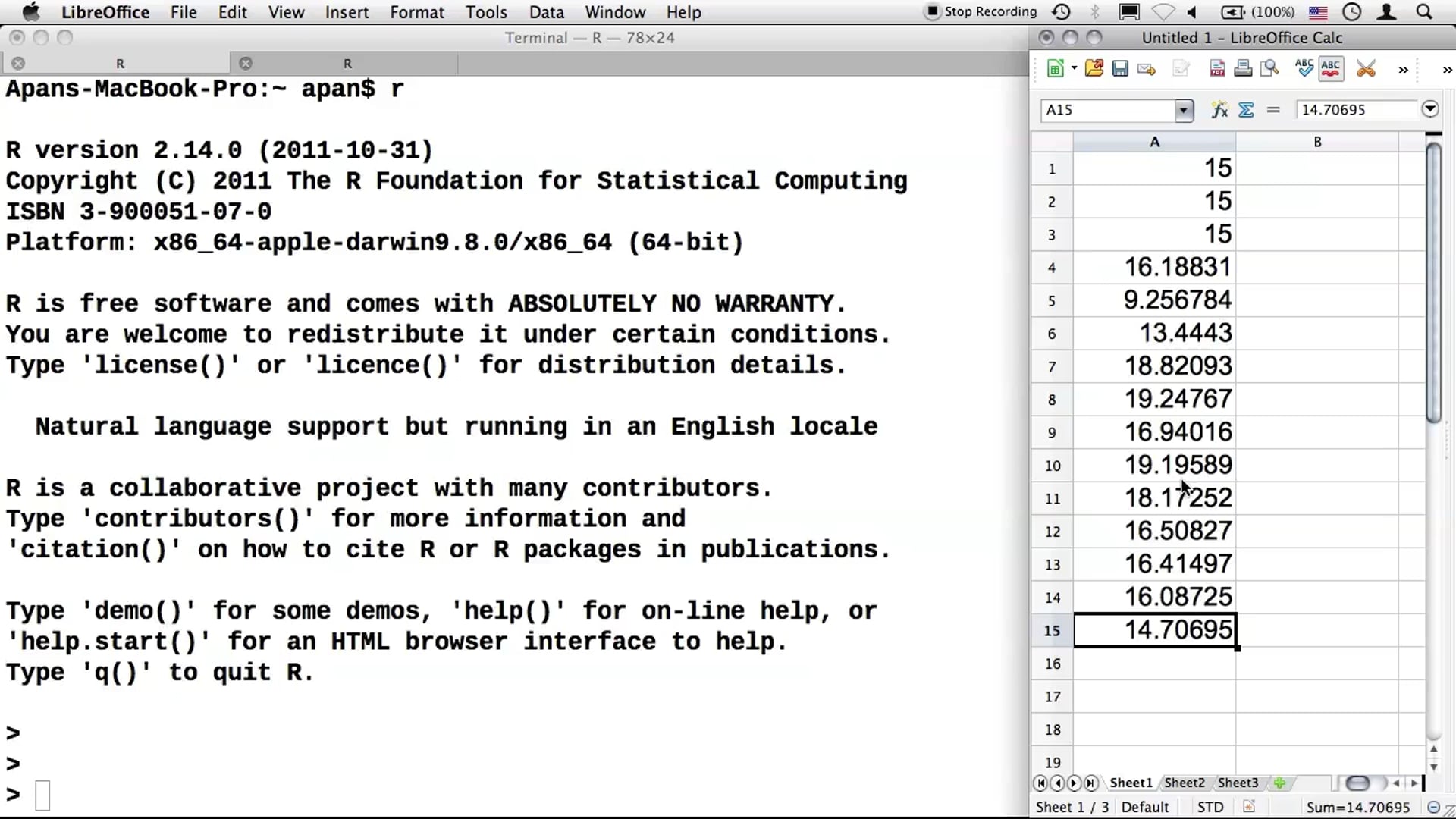This screenshot has height=819, width=1456.
Task: Toggle STD selection mode in status bar
Action: tap(1210, 807)
